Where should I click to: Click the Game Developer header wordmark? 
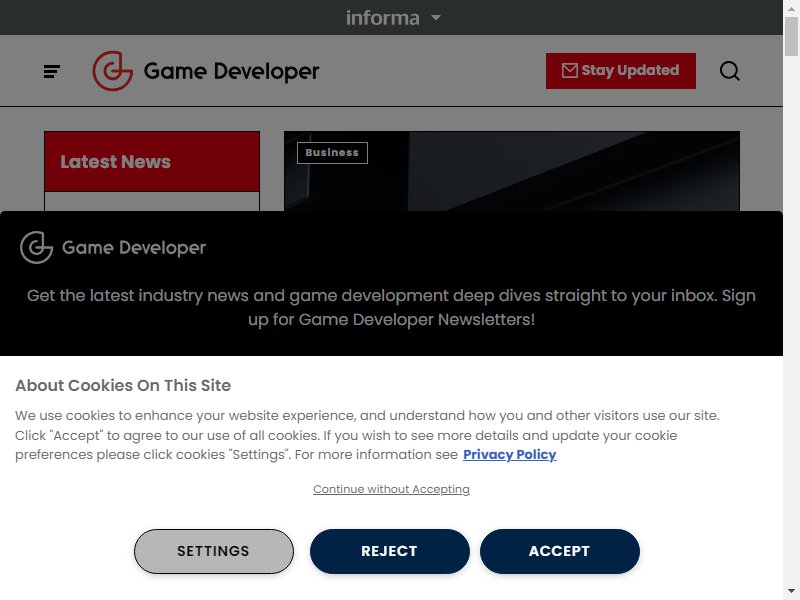(x=231, y=71)
